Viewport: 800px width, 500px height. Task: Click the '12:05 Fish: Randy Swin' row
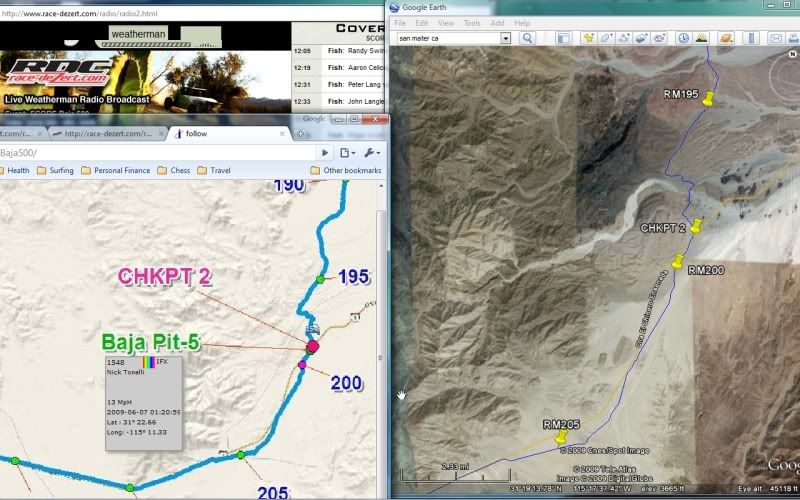point(338,51)
